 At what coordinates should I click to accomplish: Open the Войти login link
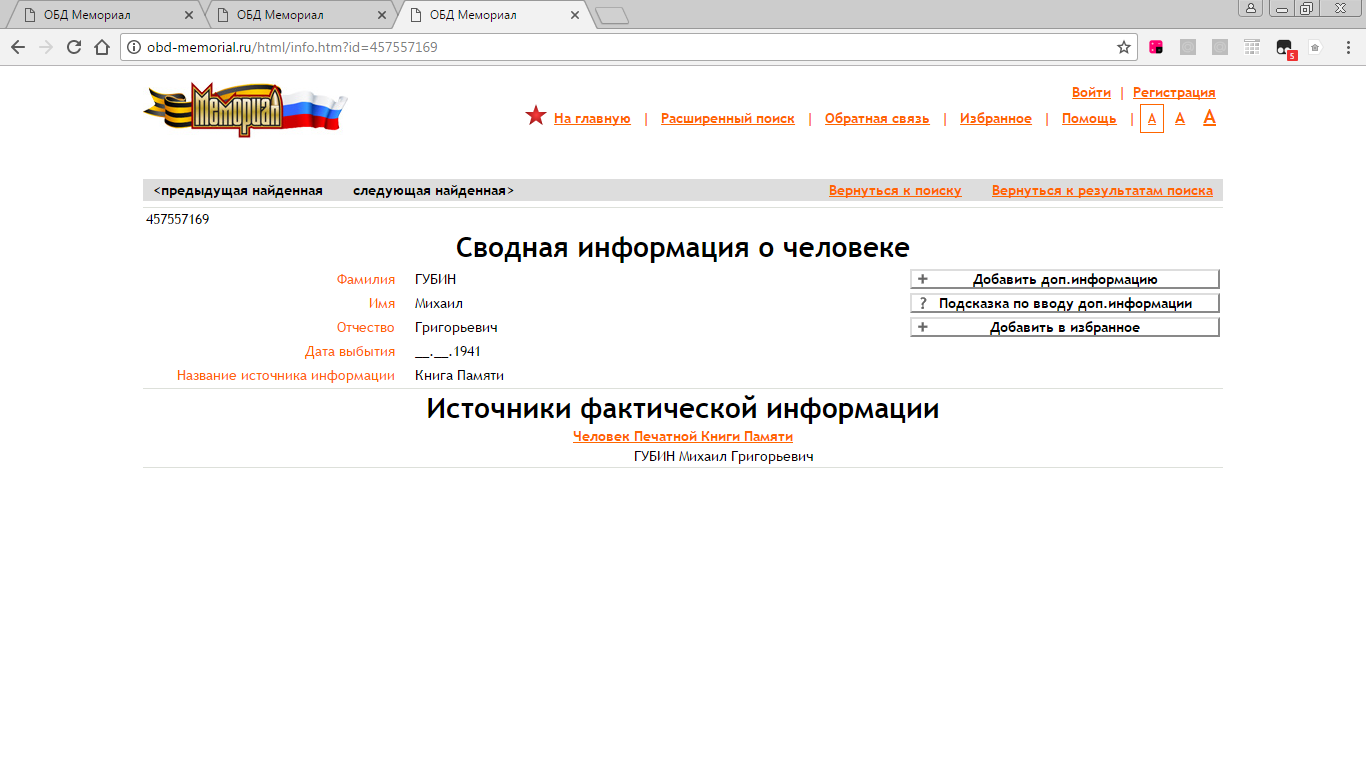click(x=1091, y=92)
